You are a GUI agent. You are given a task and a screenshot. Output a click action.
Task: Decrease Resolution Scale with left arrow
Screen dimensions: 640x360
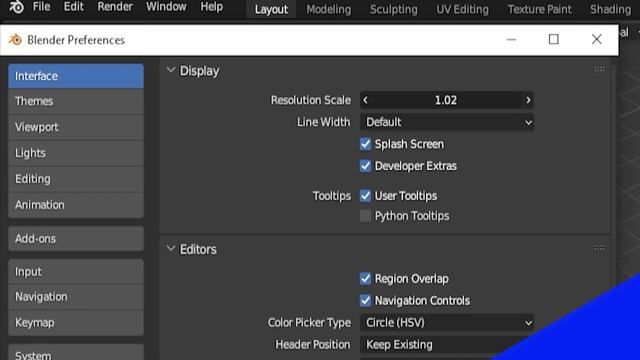tap(365, 100)
